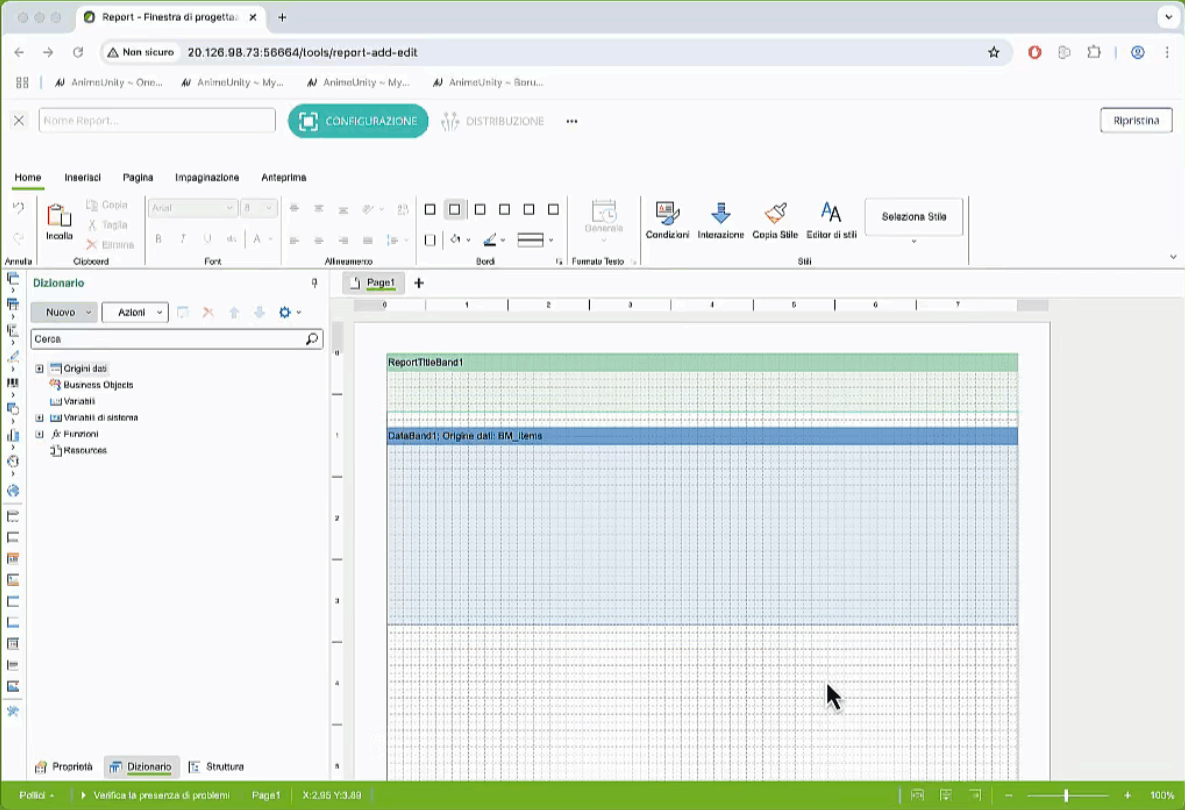Click TagVia cut scissors icon labeled Taglia
The height and width of the screenshot is (810, 1185).
(107, 224)
